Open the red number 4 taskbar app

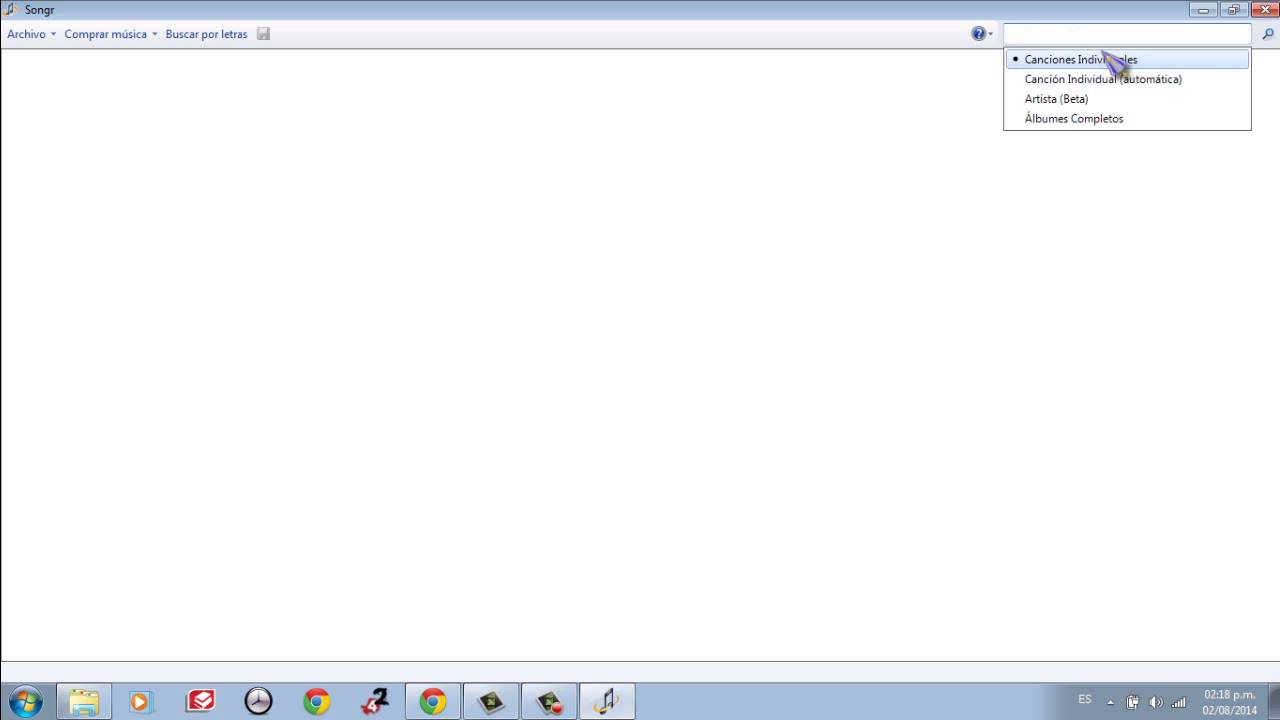(374, 702)
